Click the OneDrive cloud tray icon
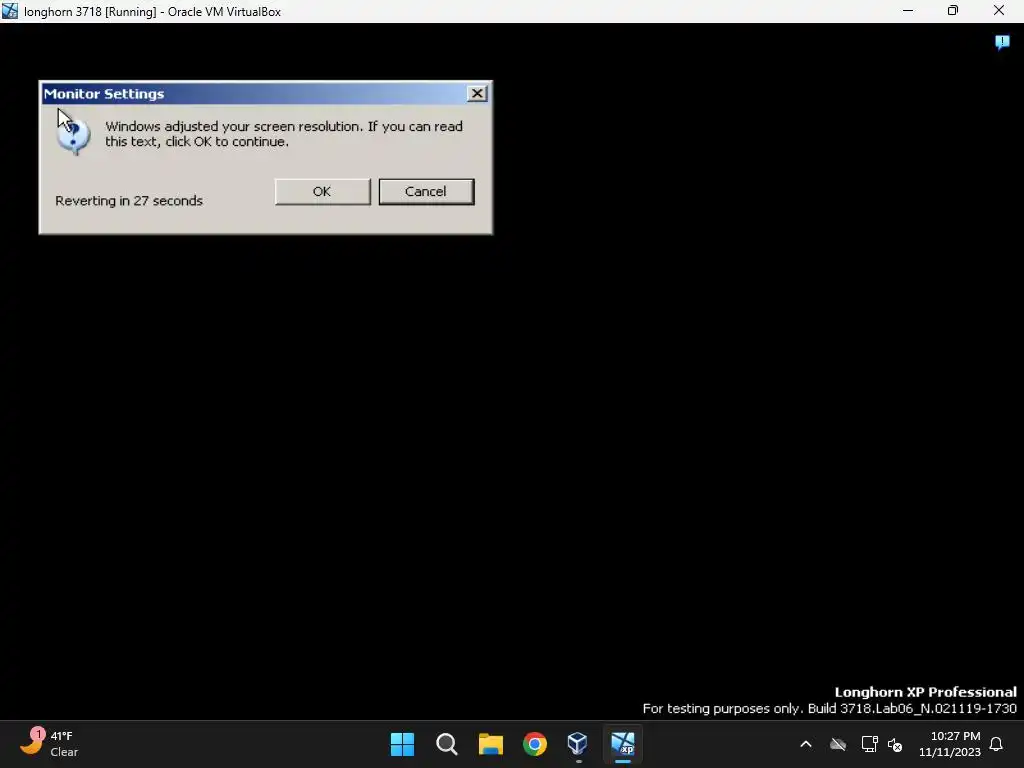 pos(838,744)
